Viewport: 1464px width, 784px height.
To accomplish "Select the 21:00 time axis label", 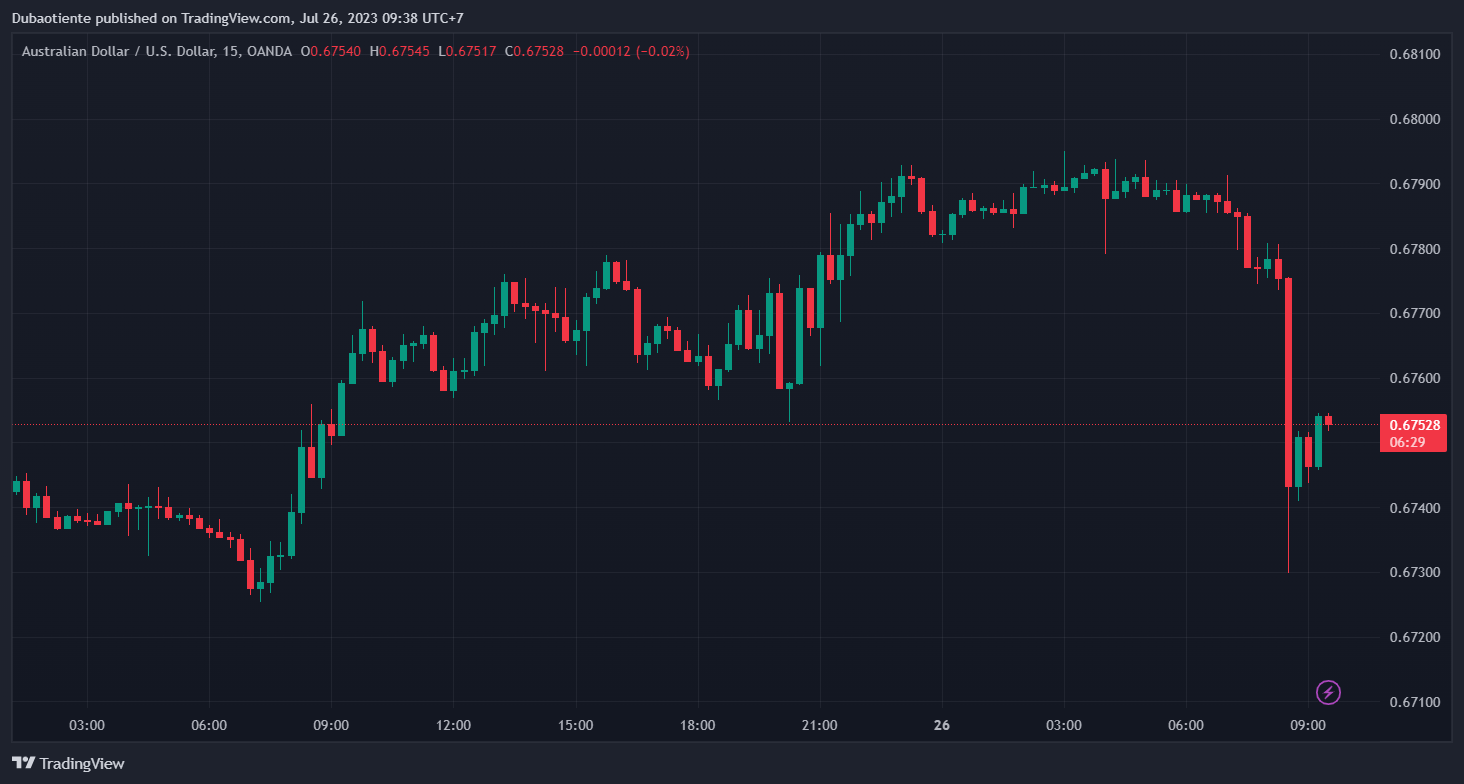I will [x=819, y=724].
